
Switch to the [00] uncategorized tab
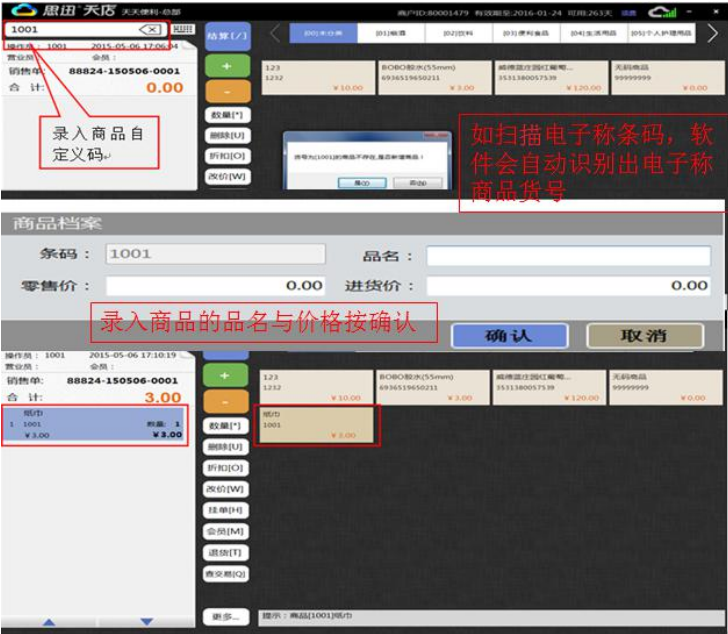coord(323,33)
